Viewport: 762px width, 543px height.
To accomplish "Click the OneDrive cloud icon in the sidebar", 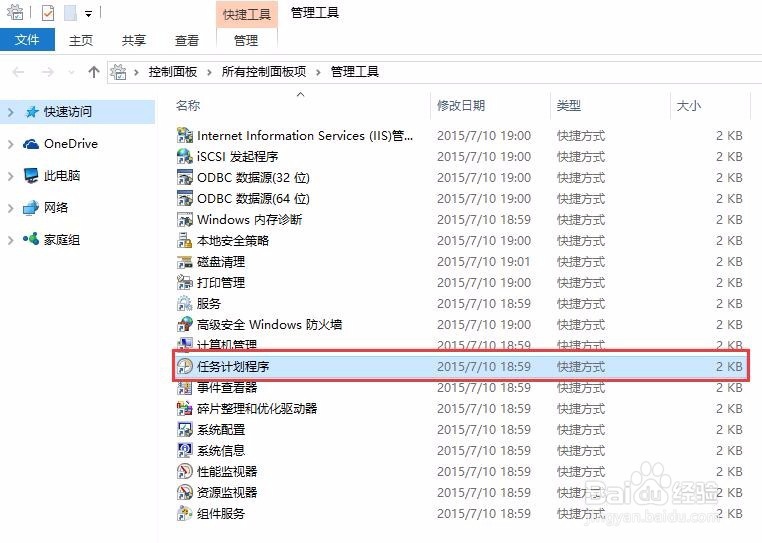I will tap(31, 144).
